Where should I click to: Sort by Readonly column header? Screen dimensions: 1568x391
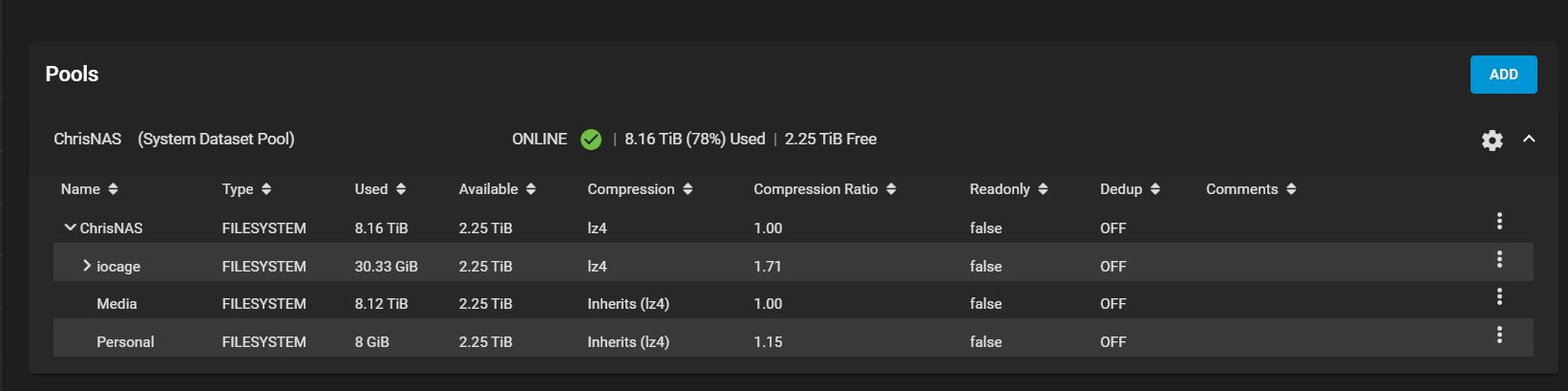(1009, 189)
